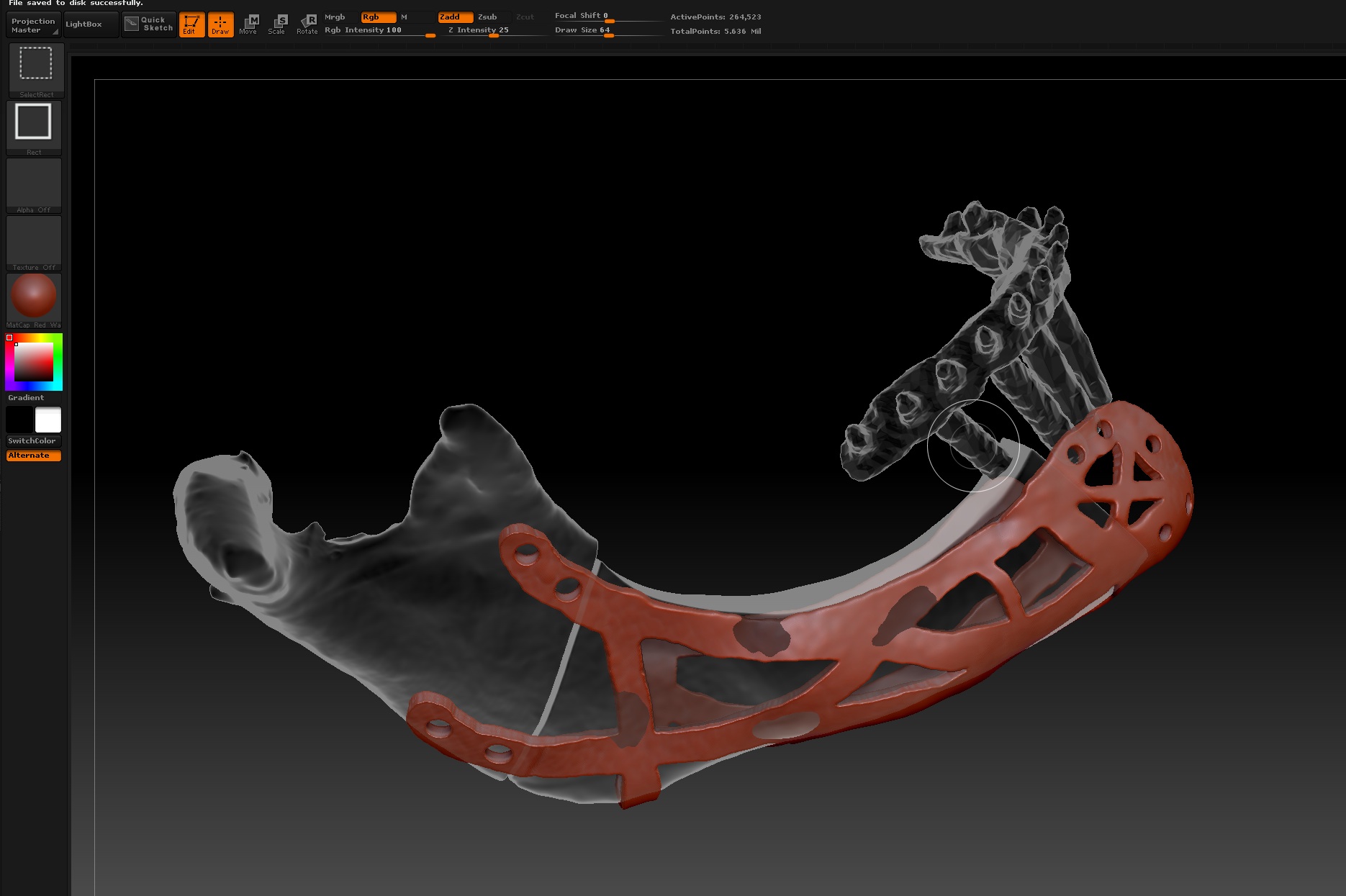Select the Scale tool
The width and height of the screenshot is (1346, 896).
click(x=277, y=24)
